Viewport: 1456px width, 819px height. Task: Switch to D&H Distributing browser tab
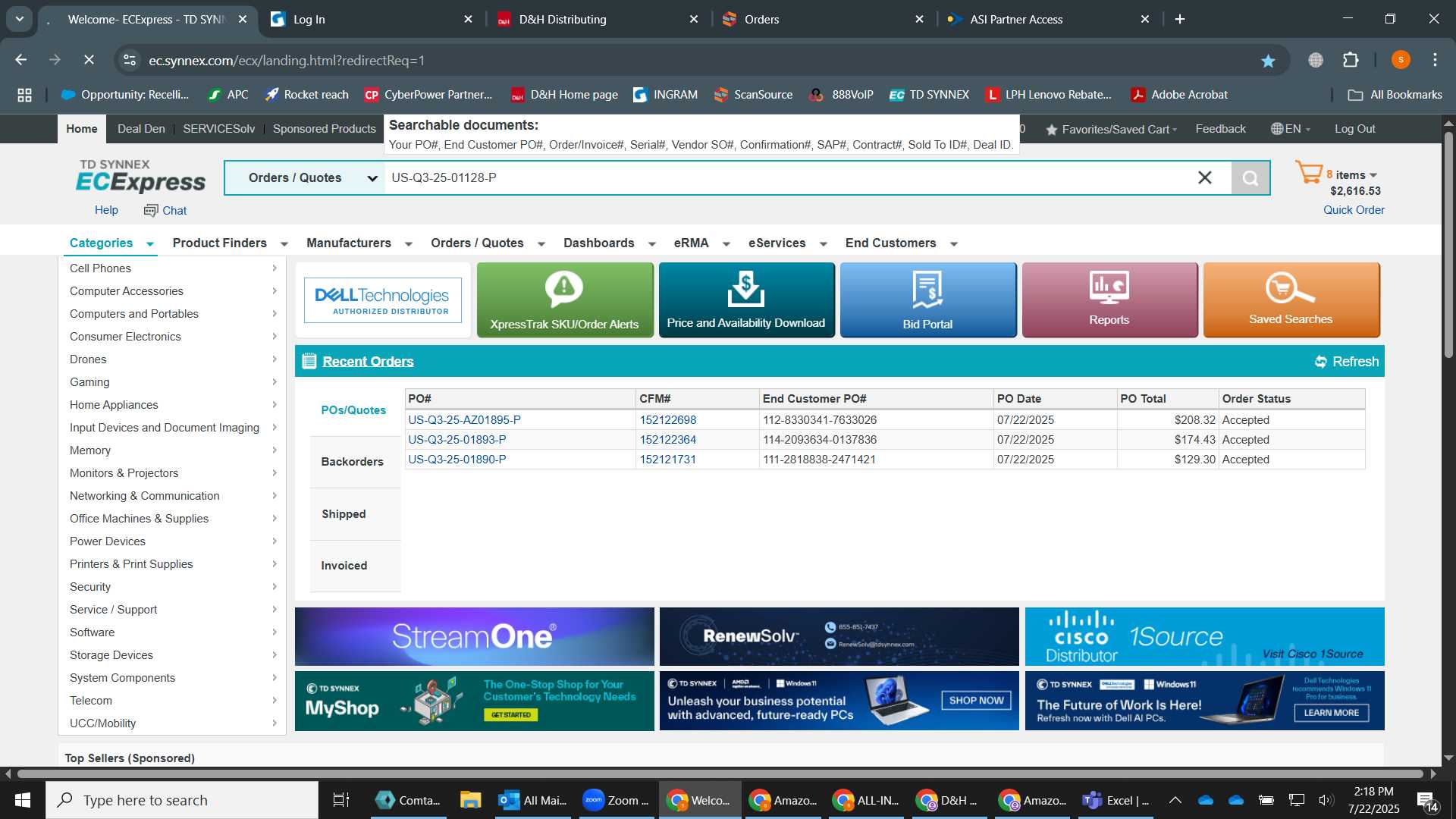599,19
